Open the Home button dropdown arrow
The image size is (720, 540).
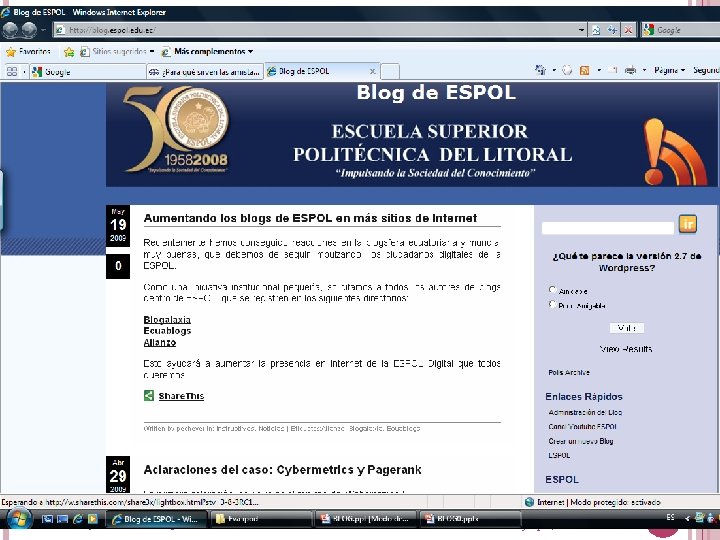click(x=554, y=70)
